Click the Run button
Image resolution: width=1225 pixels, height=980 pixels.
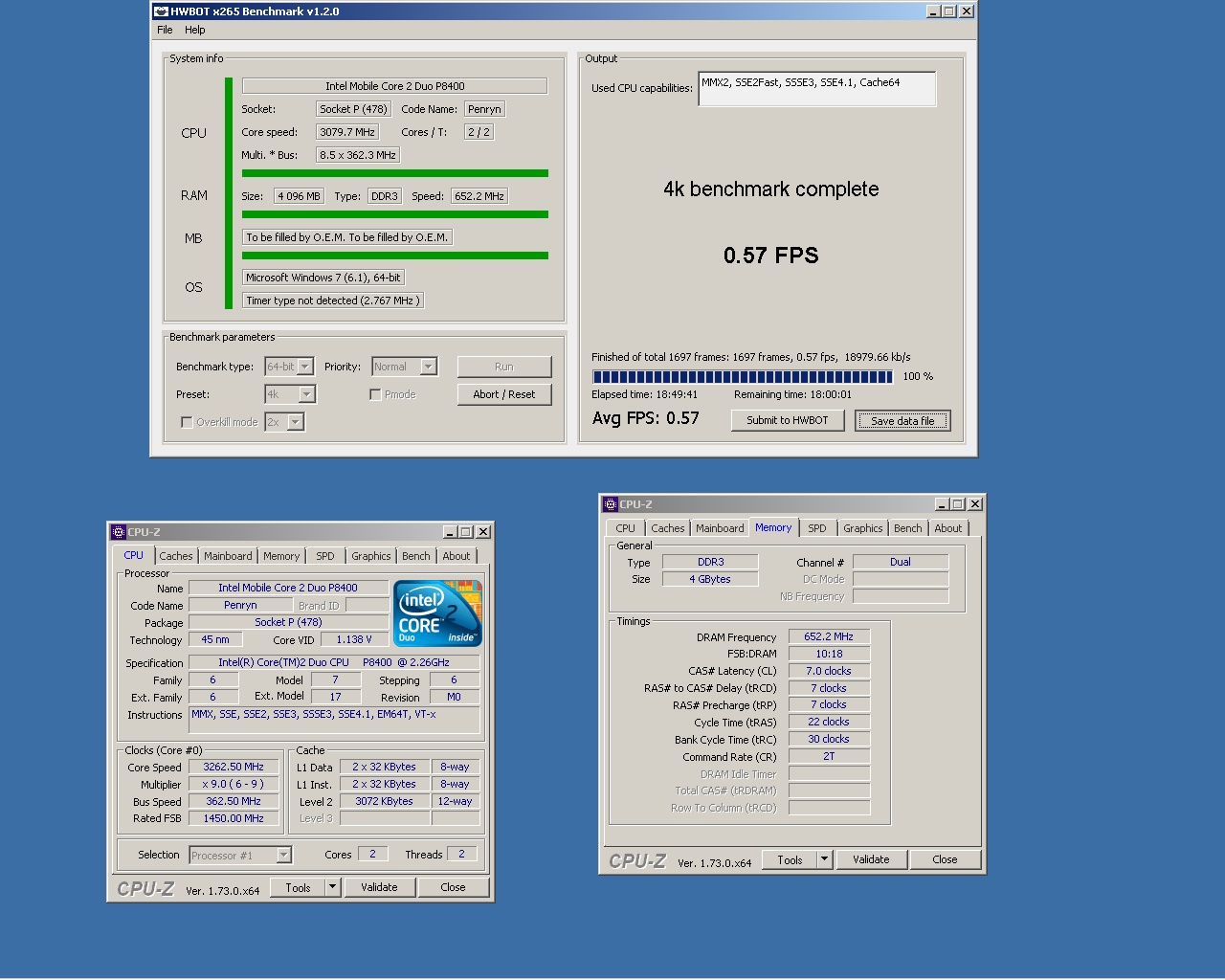point(504,367)
